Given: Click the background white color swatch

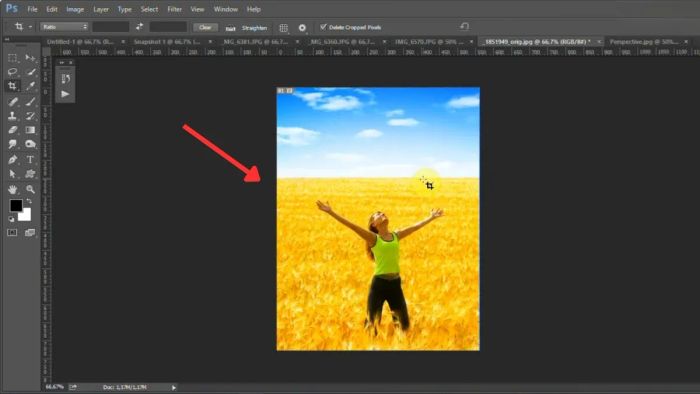Looking at the screenshot, I should [x=25, y=216].
